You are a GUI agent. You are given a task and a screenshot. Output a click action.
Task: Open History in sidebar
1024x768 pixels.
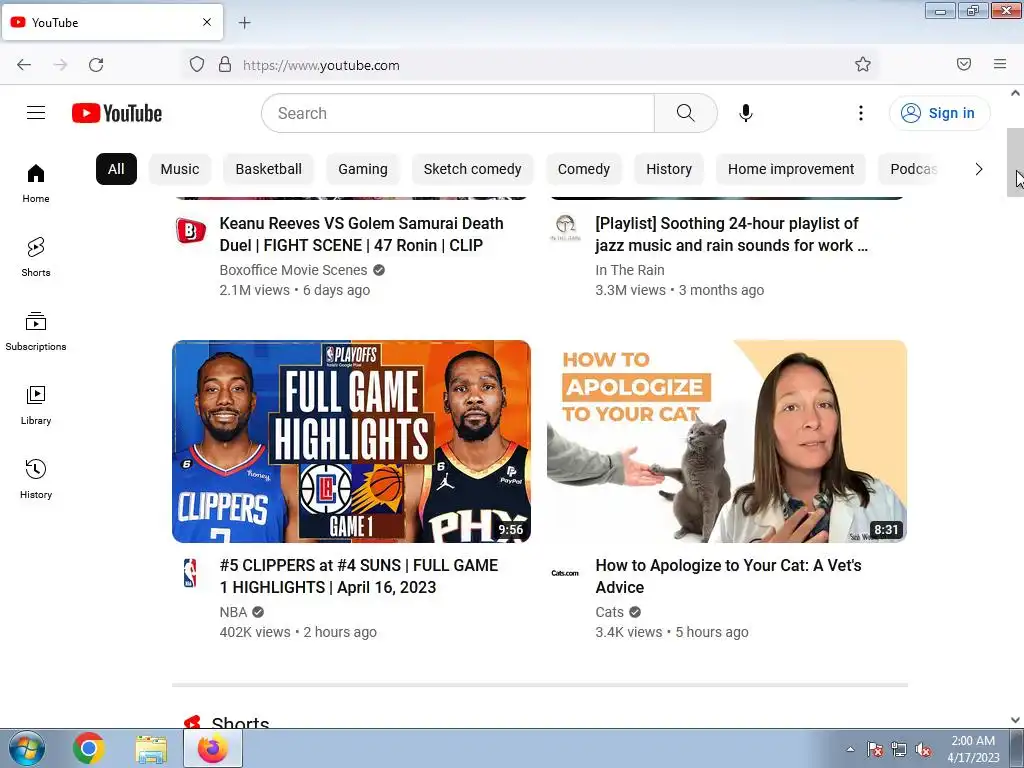coord(36,479)
